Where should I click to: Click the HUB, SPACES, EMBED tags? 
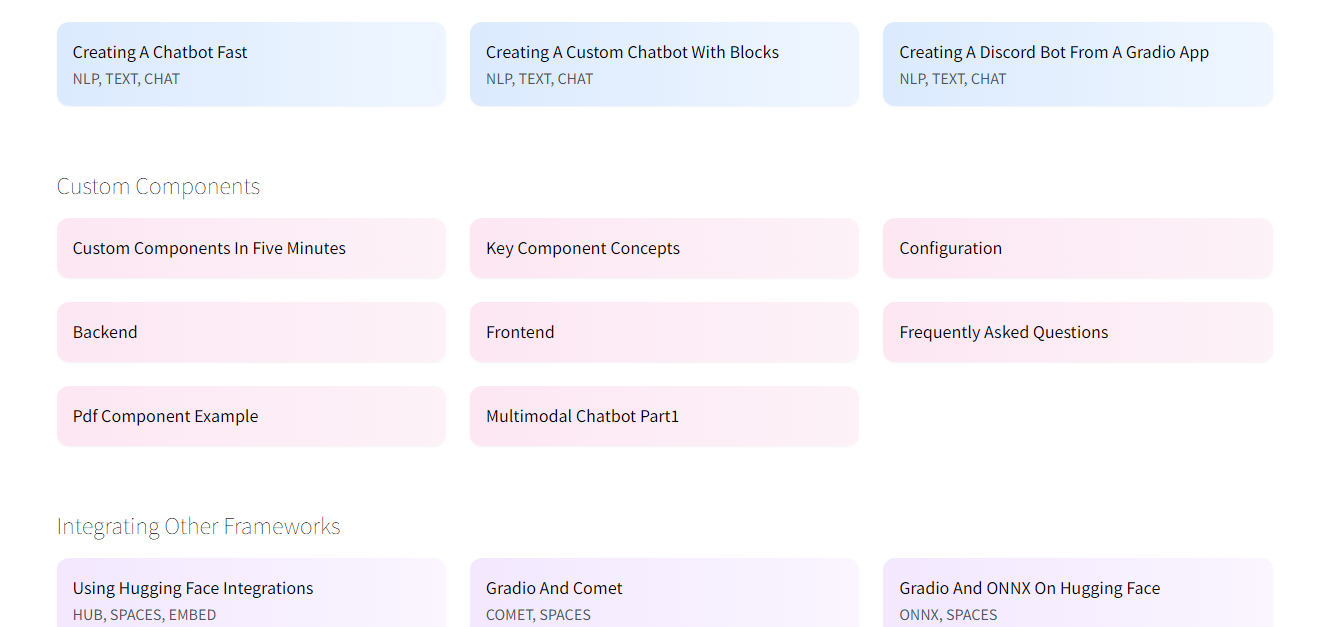pyautogui.click(x=144, y=615)
